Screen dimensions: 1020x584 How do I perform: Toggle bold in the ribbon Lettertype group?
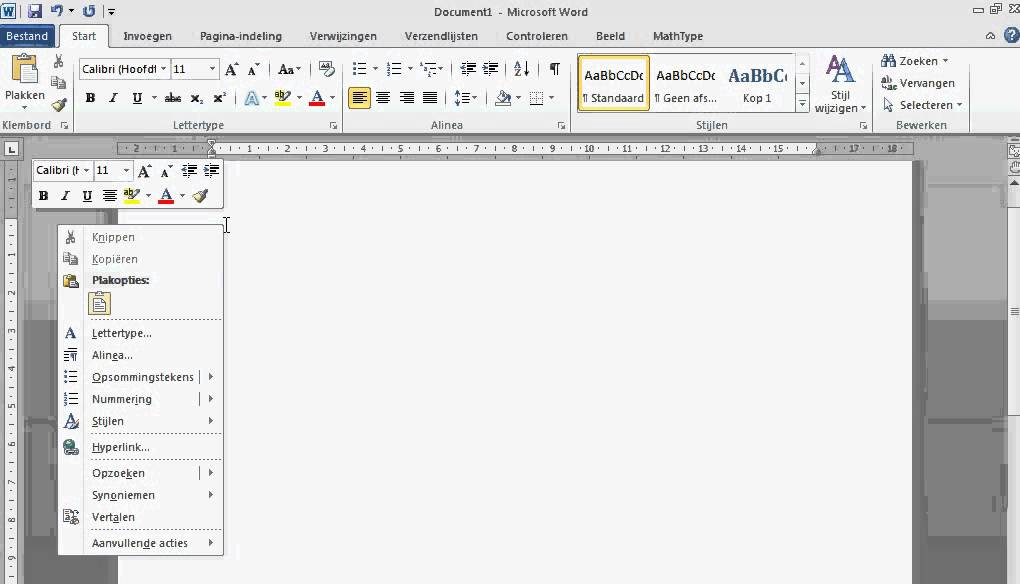[90, 98]
